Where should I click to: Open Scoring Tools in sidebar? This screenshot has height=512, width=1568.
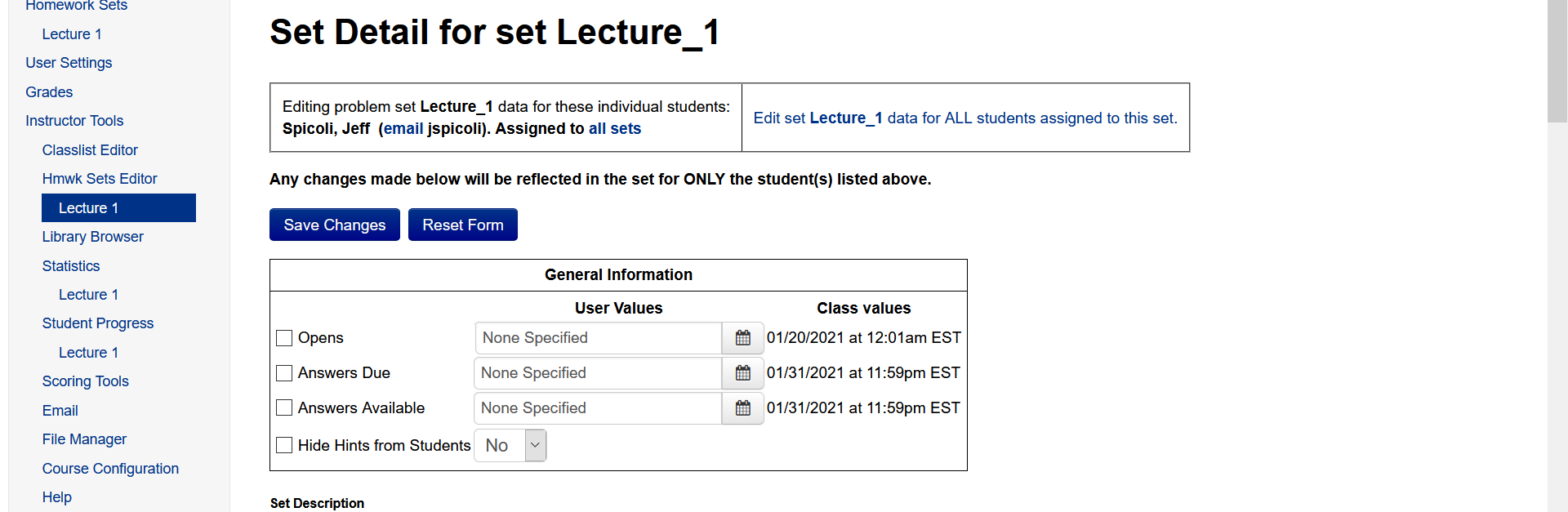pyautogui.click(x=86, y=381)
